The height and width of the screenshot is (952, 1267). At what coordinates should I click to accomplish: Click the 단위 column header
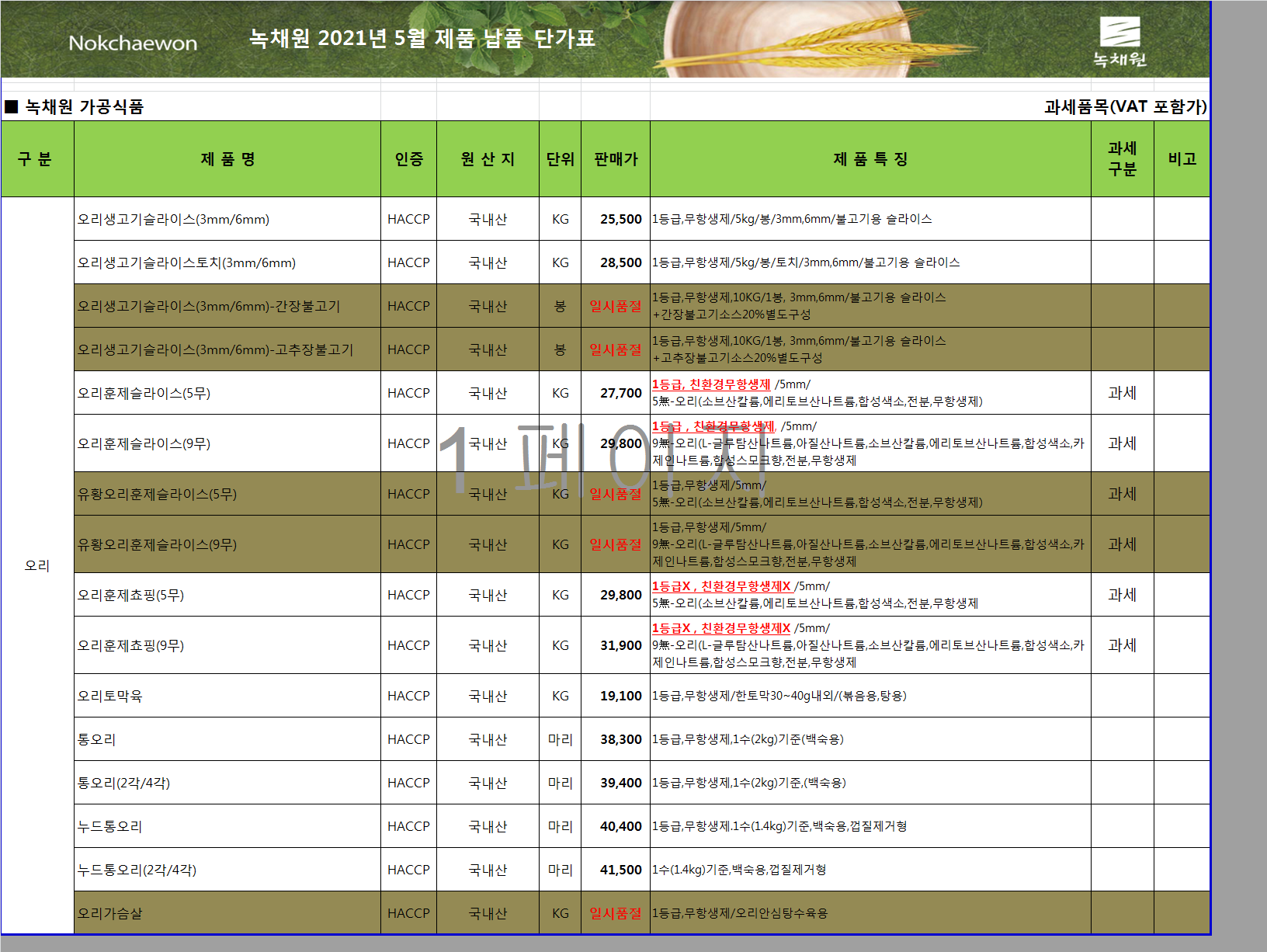coord(561,159)
